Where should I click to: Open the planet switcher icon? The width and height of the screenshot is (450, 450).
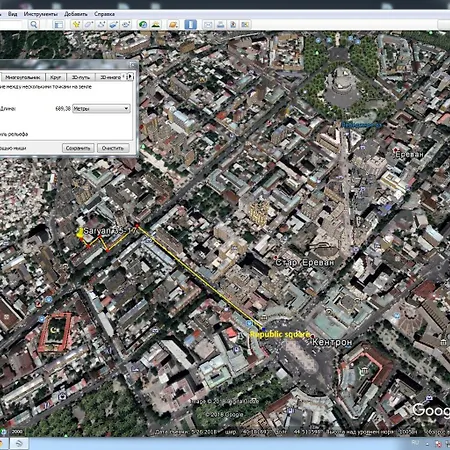(x=173, y=24)
